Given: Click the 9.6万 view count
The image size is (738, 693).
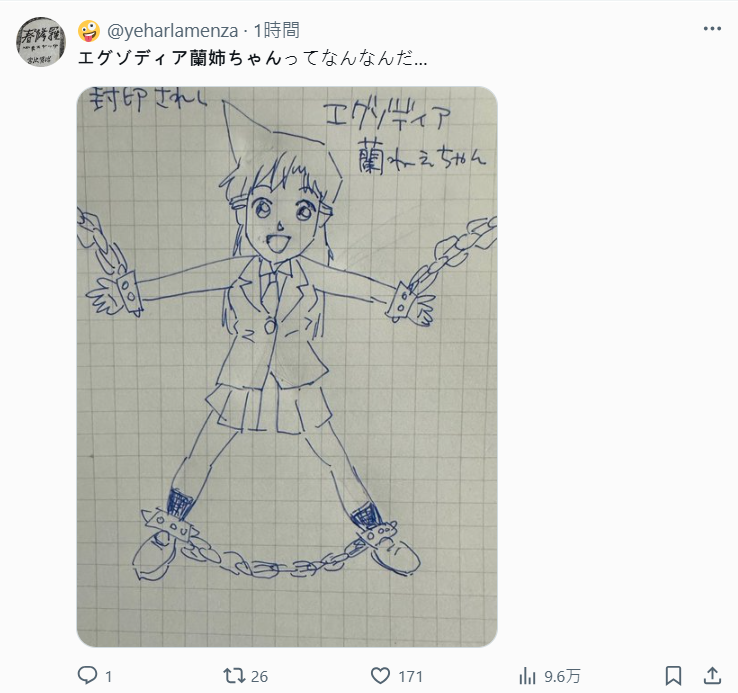Looking at the screenshot, I should tap(562, 677).
